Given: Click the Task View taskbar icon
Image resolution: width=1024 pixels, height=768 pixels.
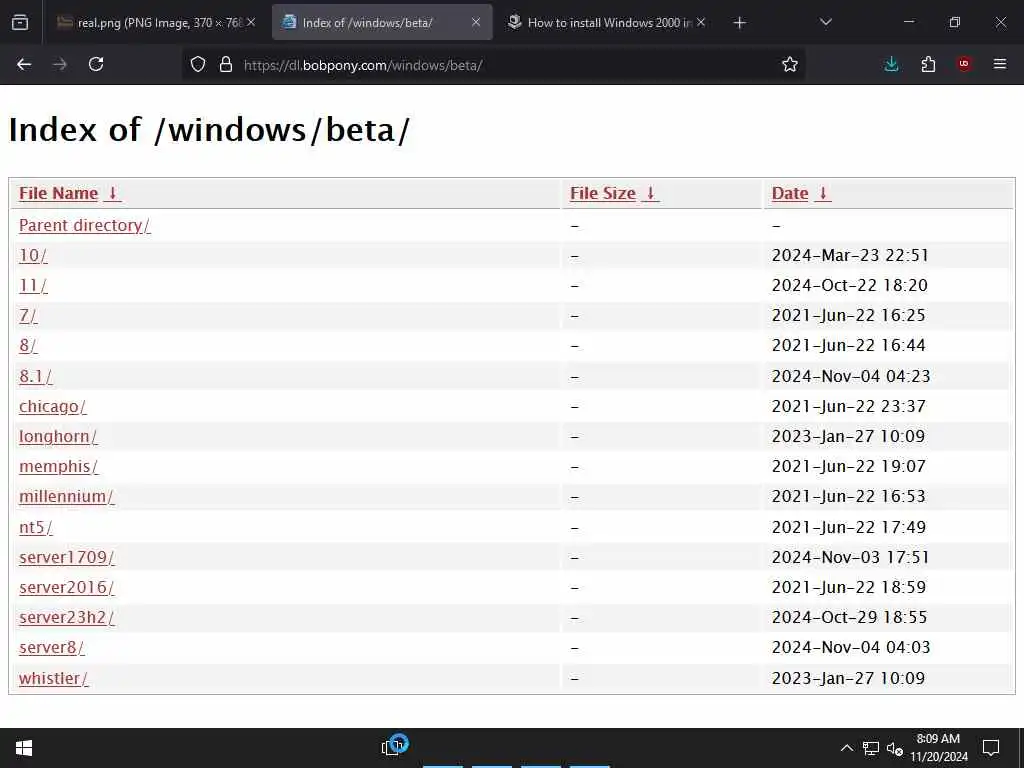Looking at the screenshot, I should [x=394, y=746].
